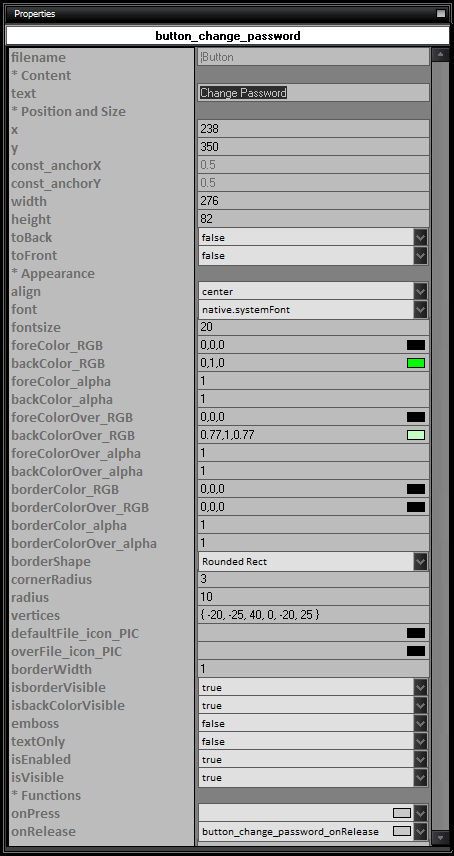The image size is (454, 856).
Task: Click the Properties panel title tab
Action: [x=34, y=14]
